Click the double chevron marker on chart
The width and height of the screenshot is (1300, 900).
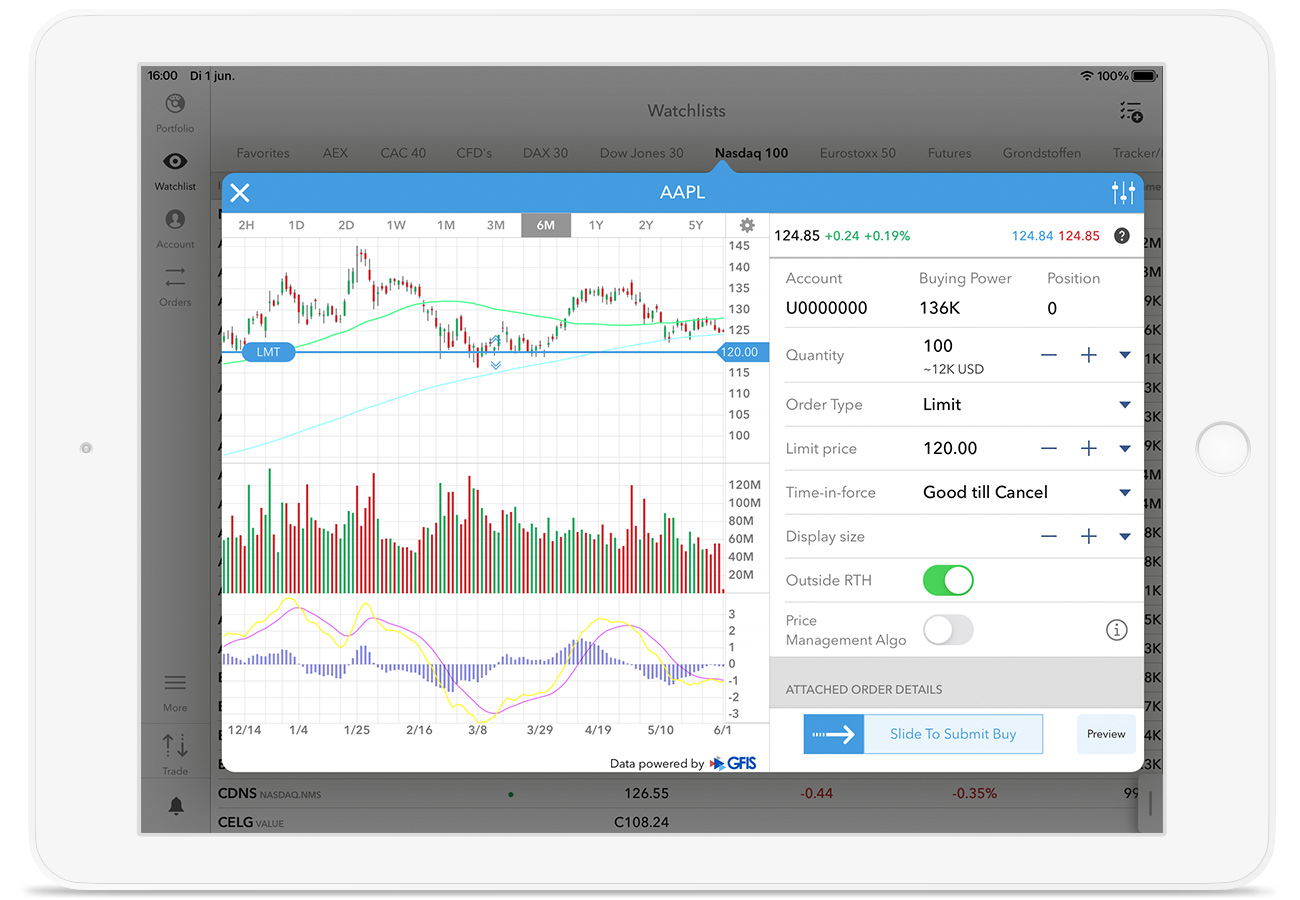(495, 366)
